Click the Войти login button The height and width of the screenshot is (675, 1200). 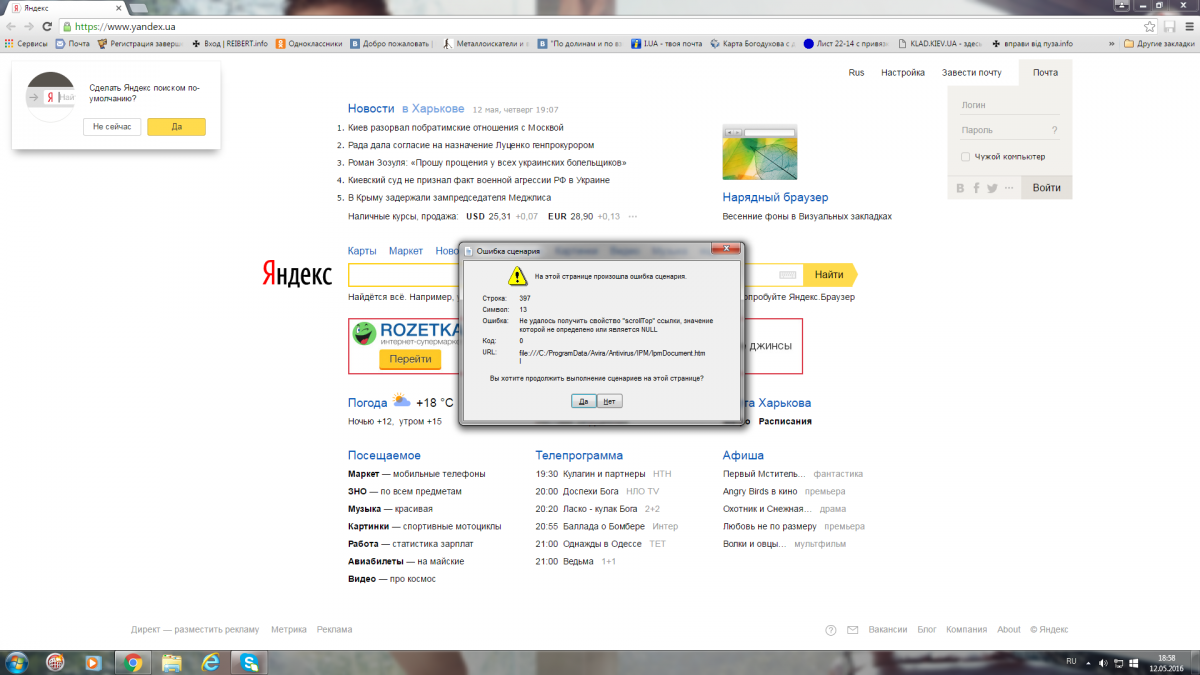tap(1047, 188)
